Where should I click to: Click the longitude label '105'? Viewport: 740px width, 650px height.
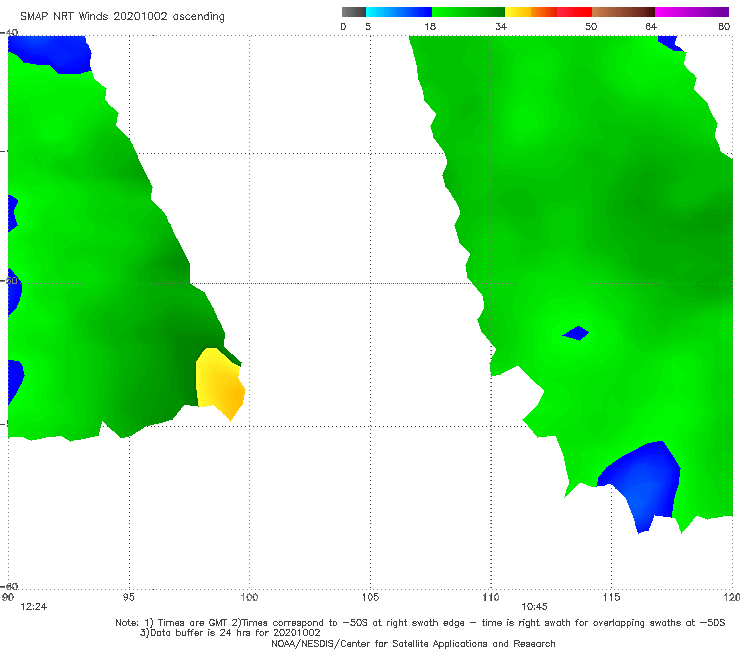click(x=370, y=598)
